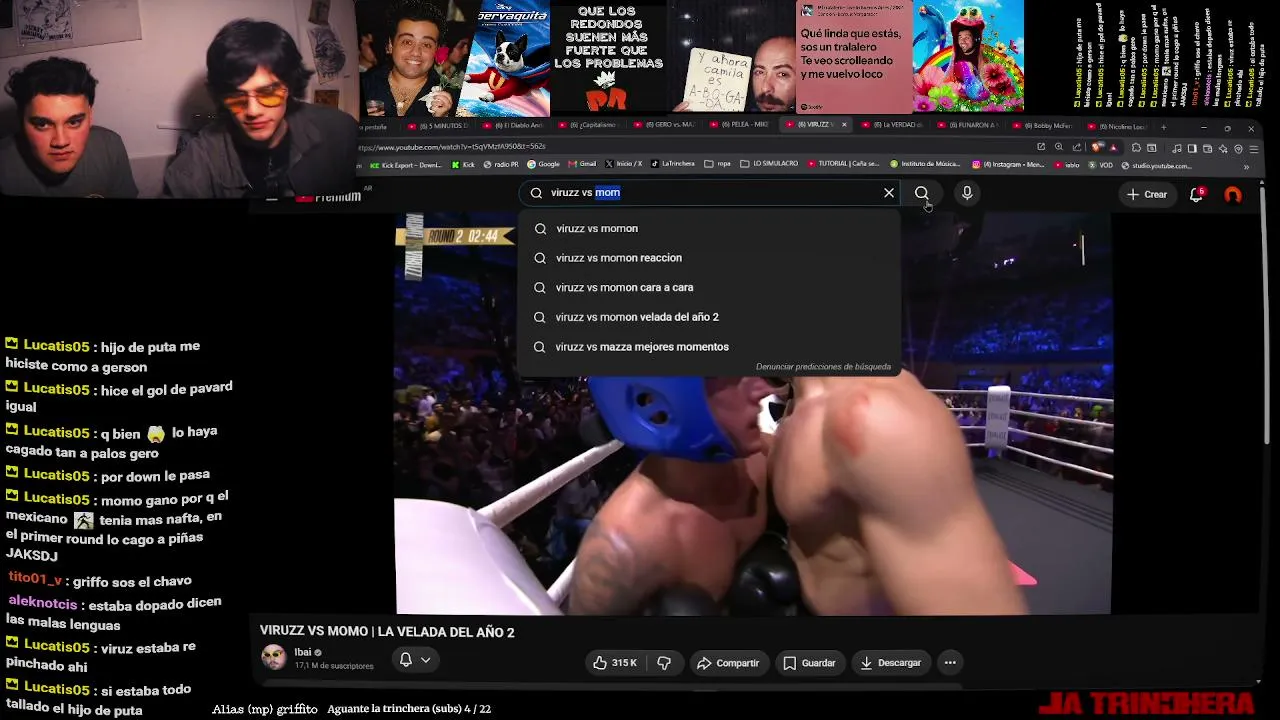Switch to the 'PELEA - MIKI' browser tab
1280x720 pixels.
pos(740,126)
